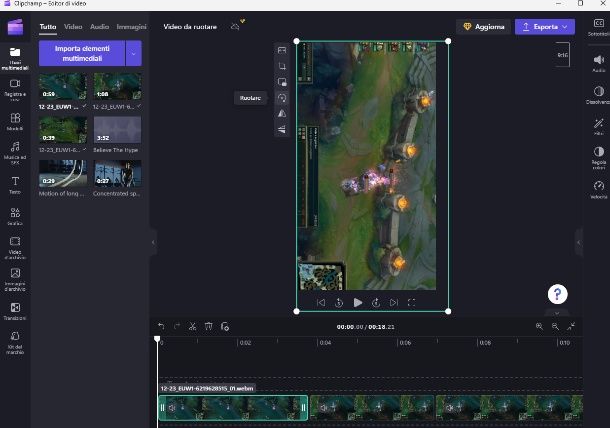Zoom out on the timeline

(555, 326)
